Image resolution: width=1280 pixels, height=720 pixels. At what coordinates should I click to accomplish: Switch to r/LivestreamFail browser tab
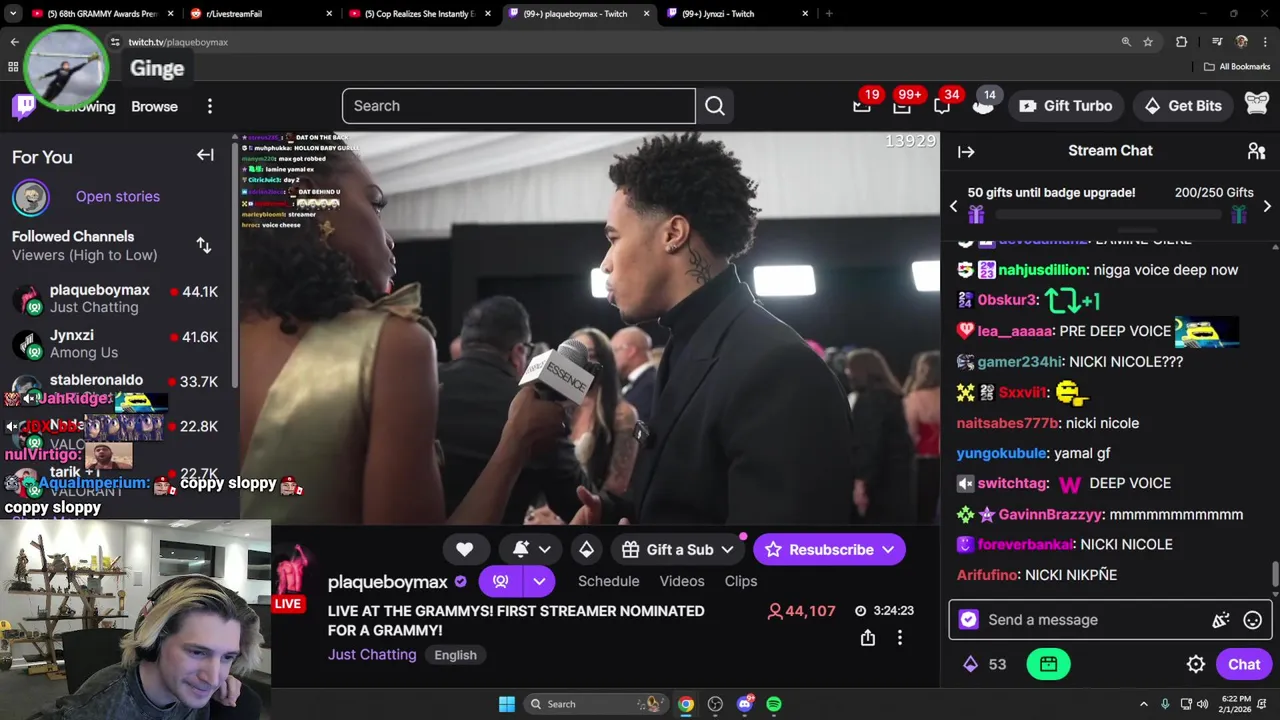(x=262, y=14)
